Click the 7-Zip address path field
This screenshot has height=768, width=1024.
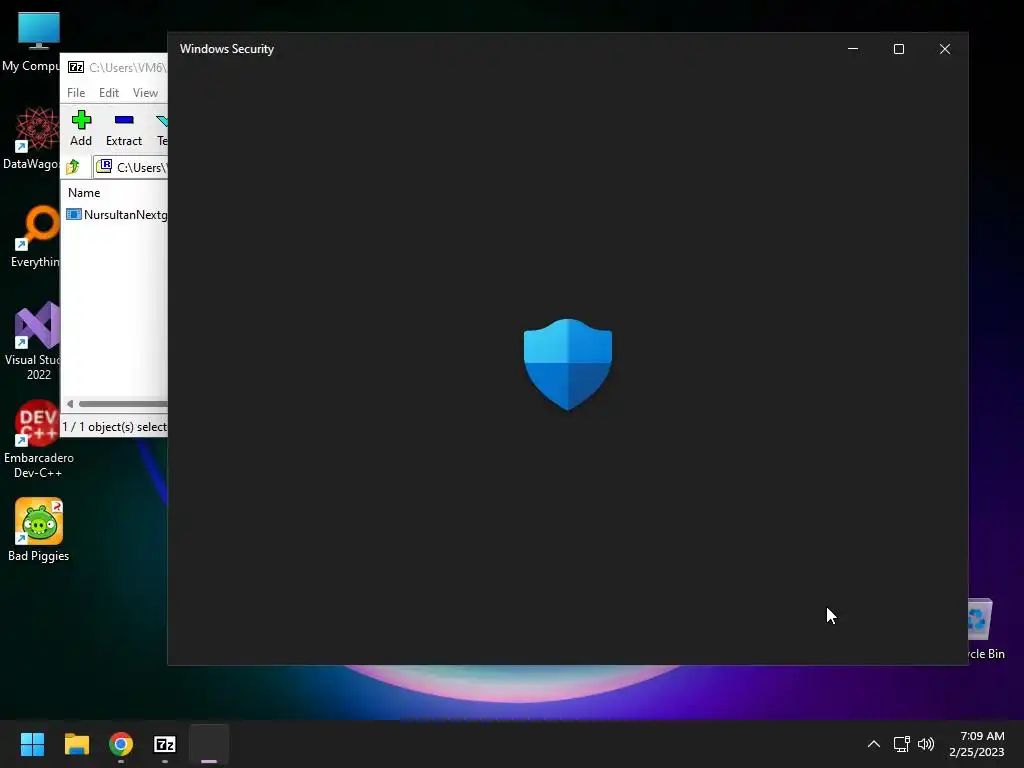tap(131, 167)
